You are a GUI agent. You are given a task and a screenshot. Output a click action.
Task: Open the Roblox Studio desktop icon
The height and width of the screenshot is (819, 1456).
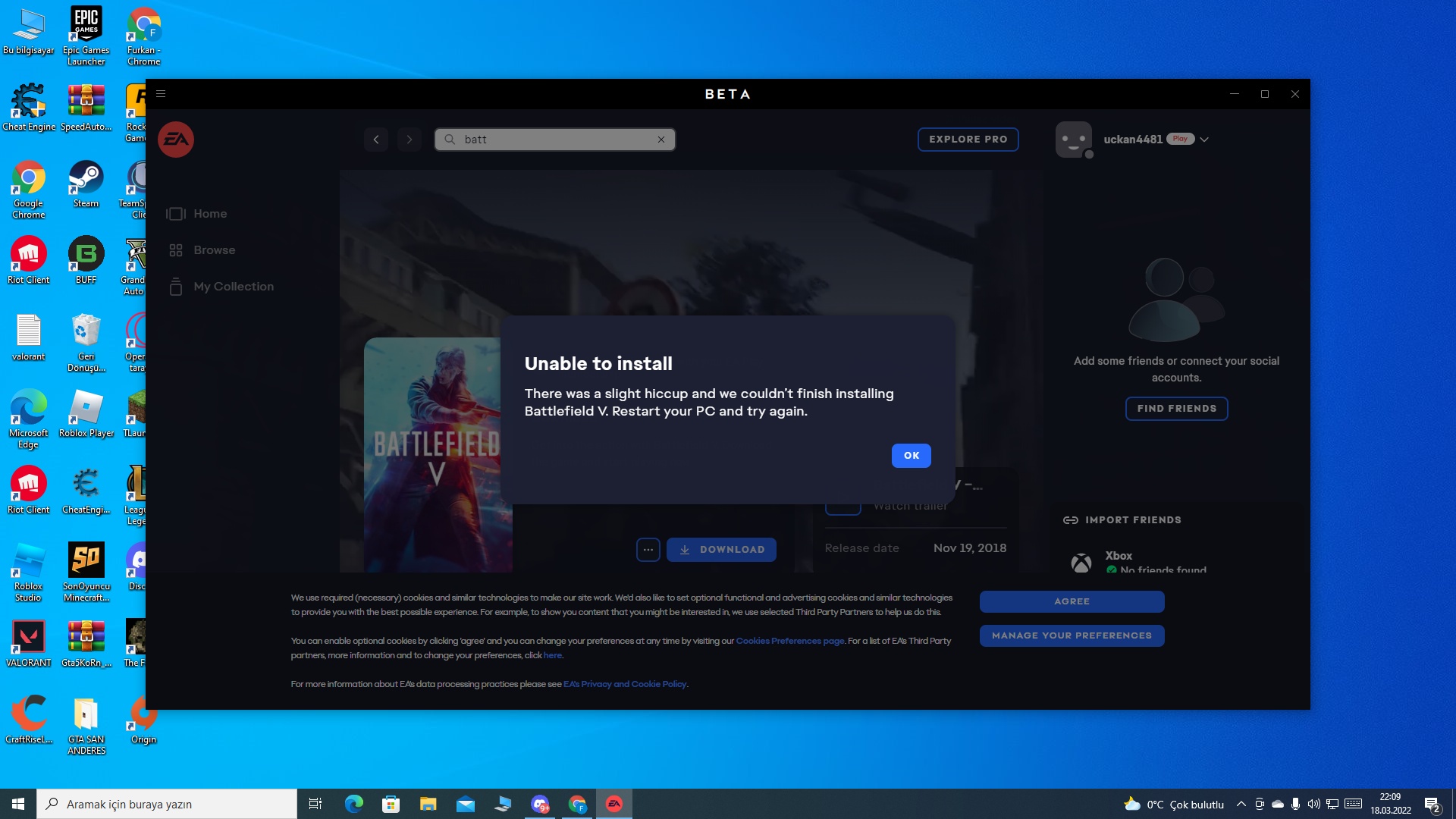click(x=29, y=573)
